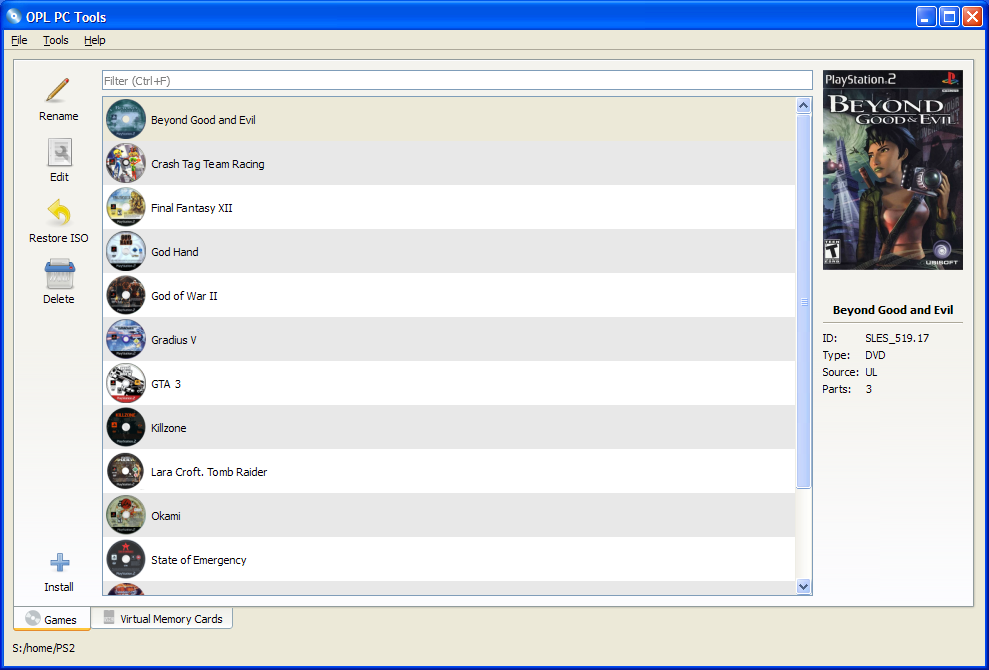This screenshot has width=989, height=670.
Task: Select the God Hand entry
Action: point(449,251)
